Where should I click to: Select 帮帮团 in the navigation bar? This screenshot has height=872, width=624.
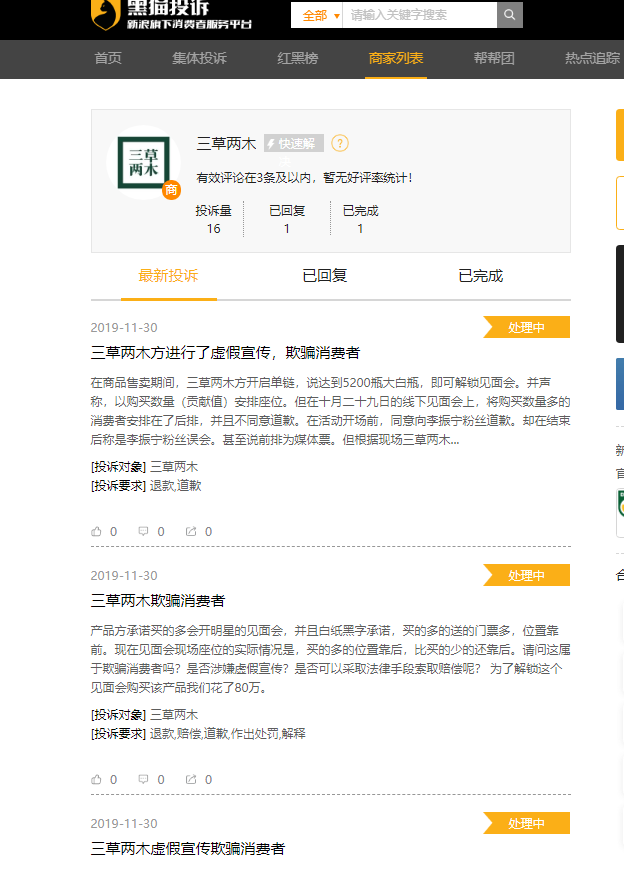point(494,58)
